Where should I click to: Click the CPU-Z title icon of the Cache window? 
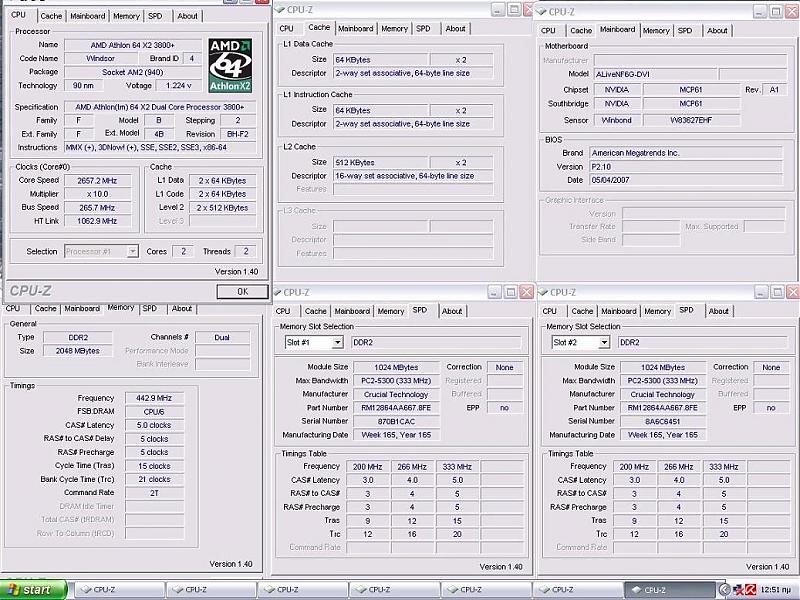click(280, 9)
